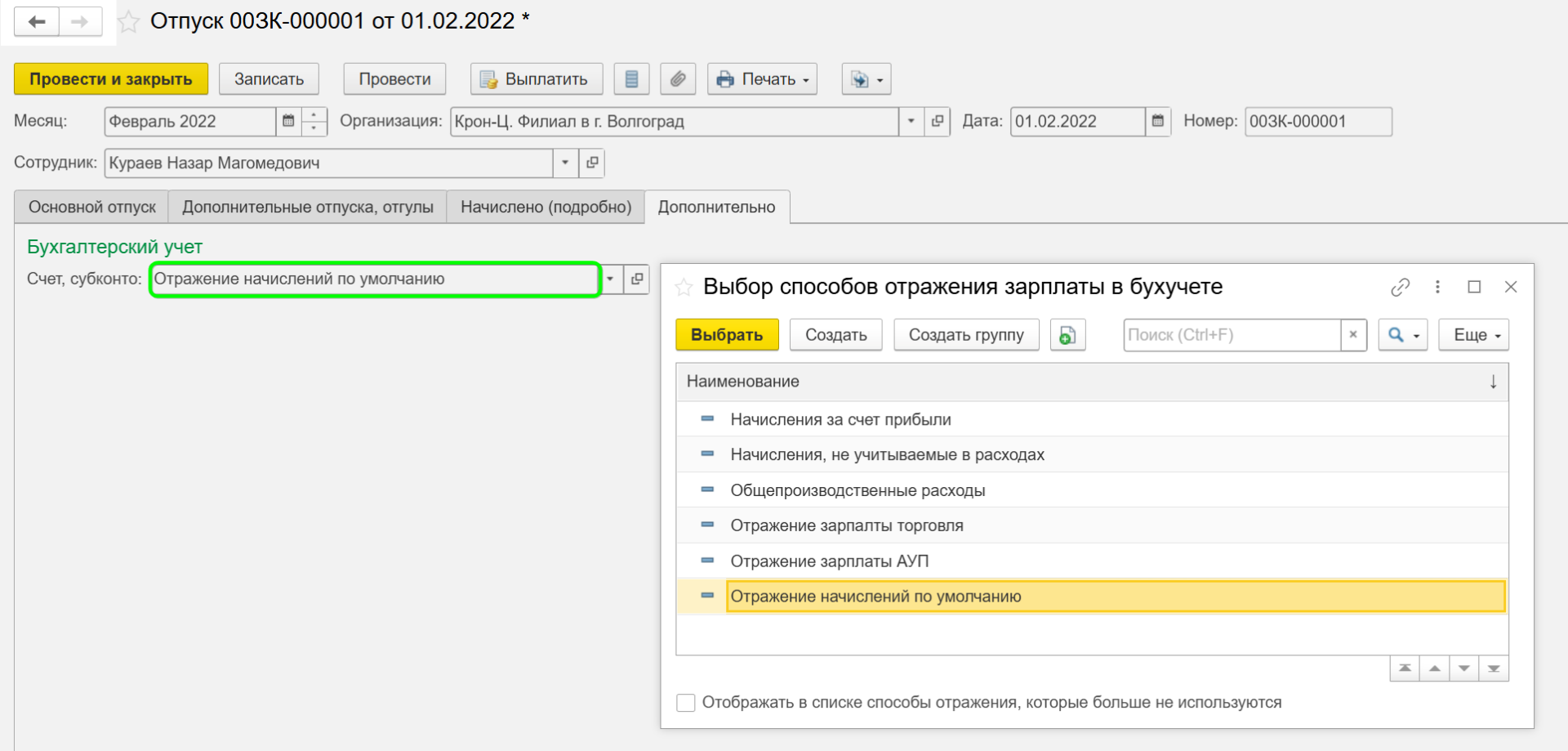Viewport: 1568px width, 751px height.
Task: Open calendar picker for Дата field
Action: coord(1157,122)
